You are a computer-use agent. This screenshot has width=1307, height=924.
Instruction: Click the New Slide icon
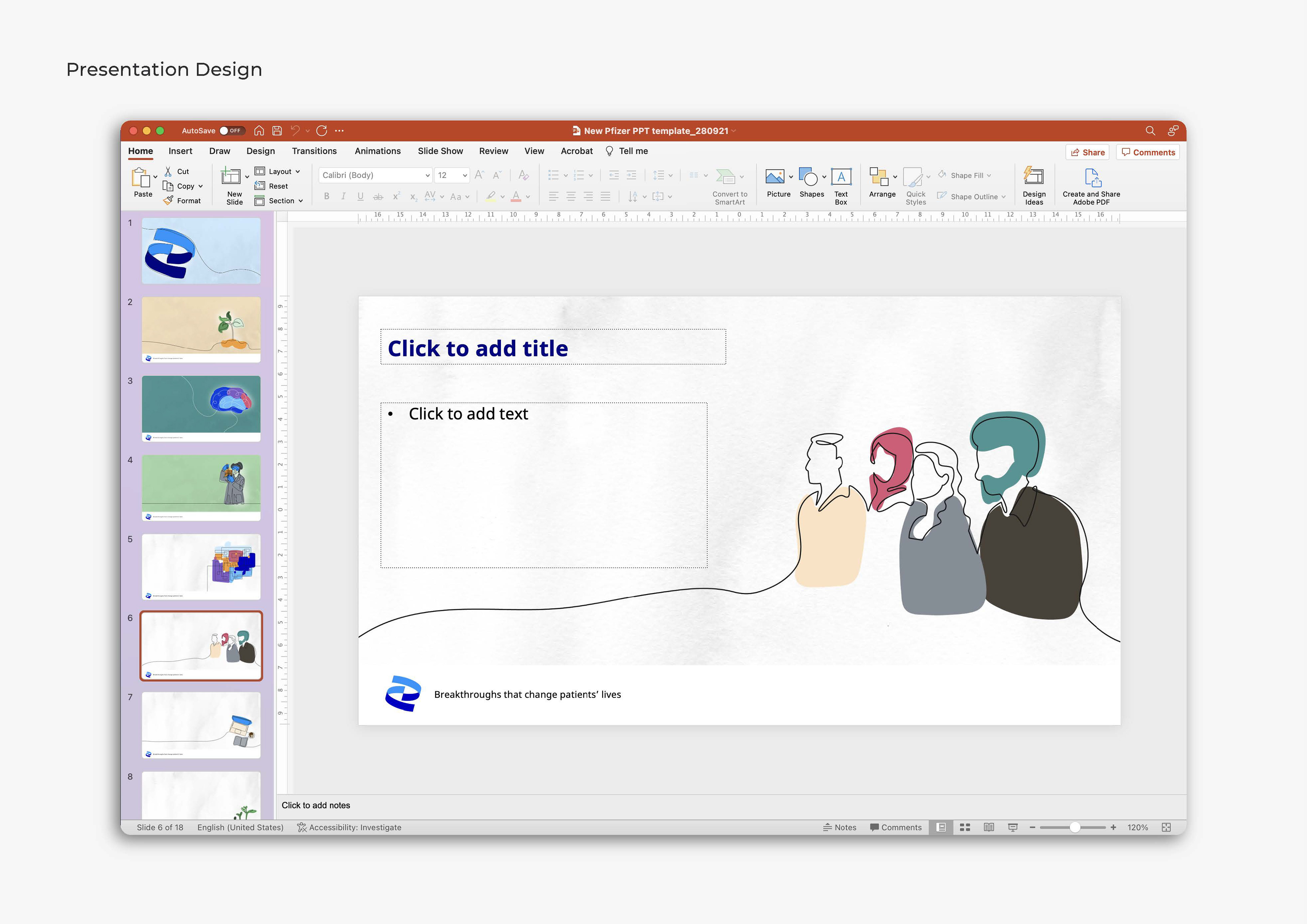[x=231, y=176]
